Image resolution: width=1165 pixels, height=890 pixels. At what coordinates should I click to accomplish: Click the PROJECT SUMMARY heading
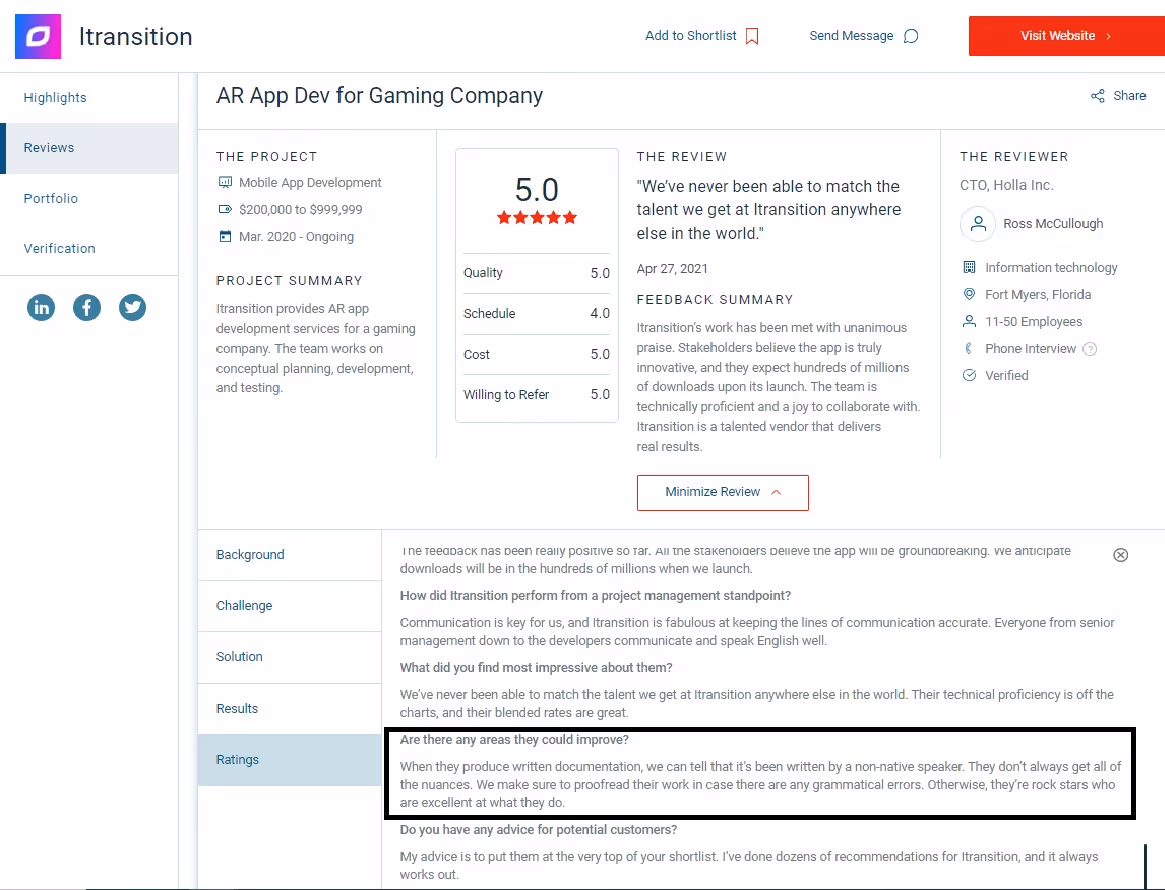(289, 281)
